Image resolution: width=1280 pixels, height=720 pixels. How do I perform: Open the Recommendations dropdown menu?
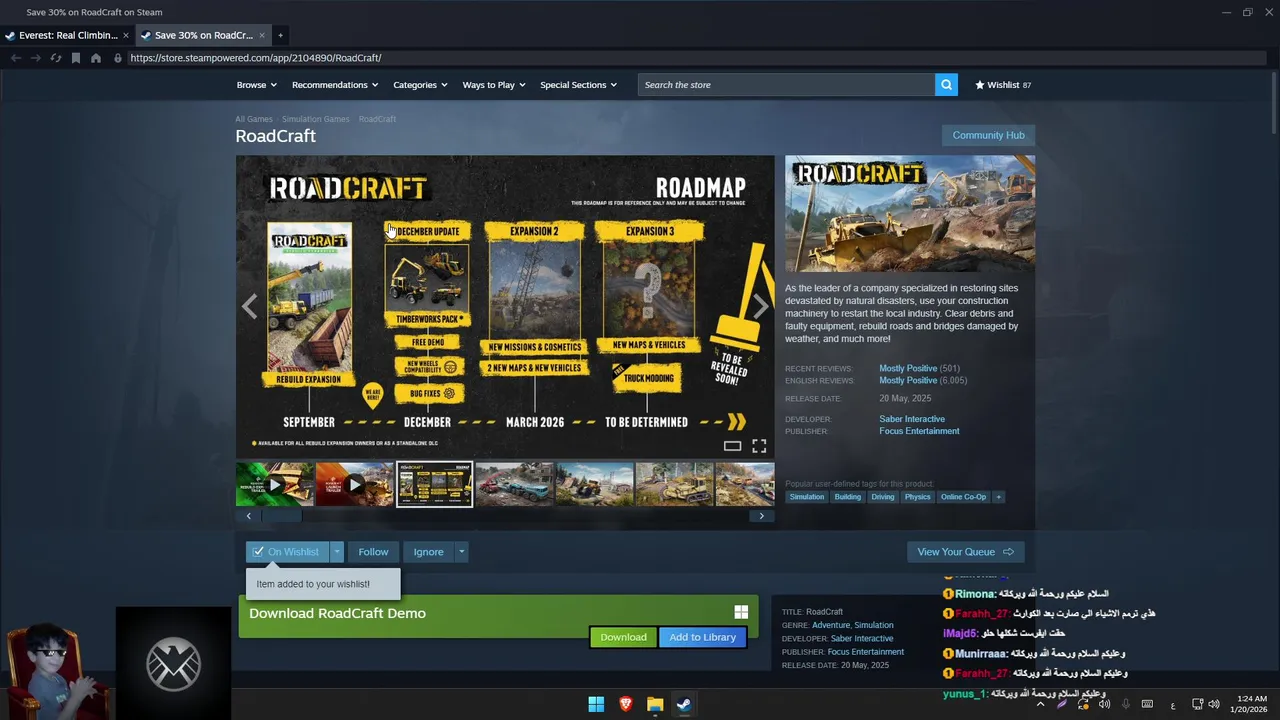click(x=335, y=85)
